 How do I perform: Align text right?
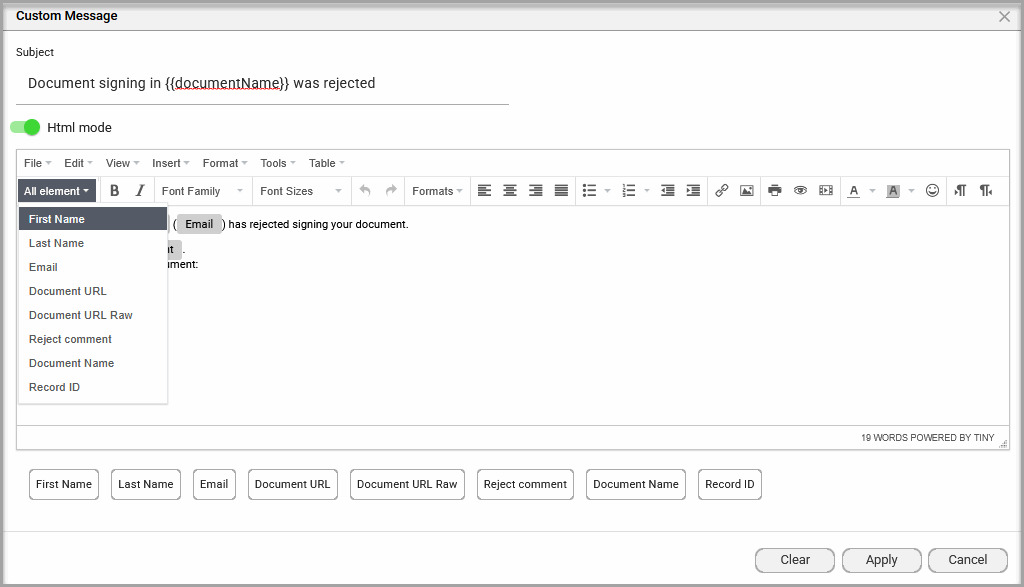pos(536,191)
